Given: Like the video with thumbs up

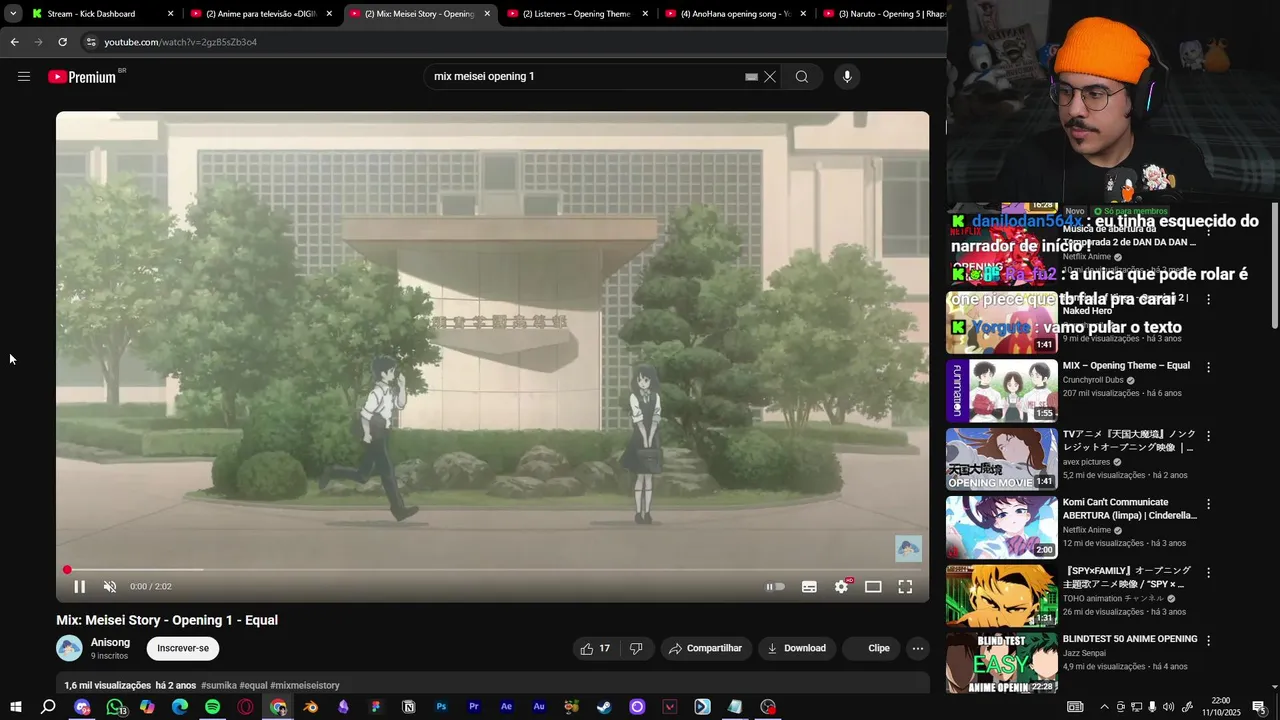Looking at the screenshot, I should [x=595, y=648].
